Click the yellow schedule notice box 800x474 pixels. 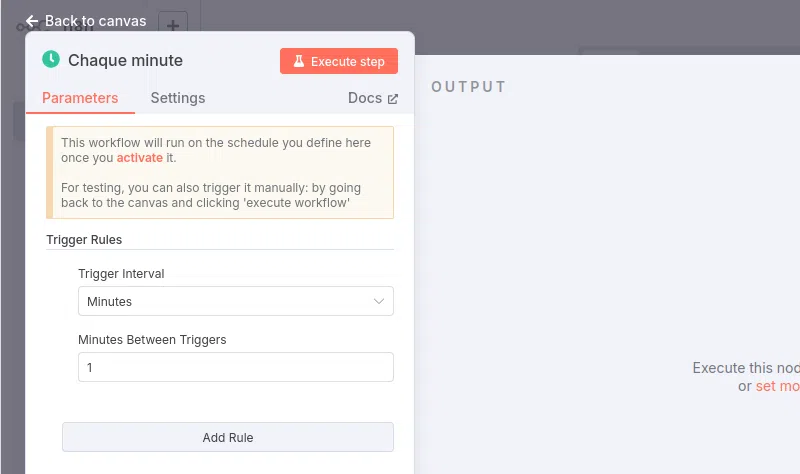point(220,195)
